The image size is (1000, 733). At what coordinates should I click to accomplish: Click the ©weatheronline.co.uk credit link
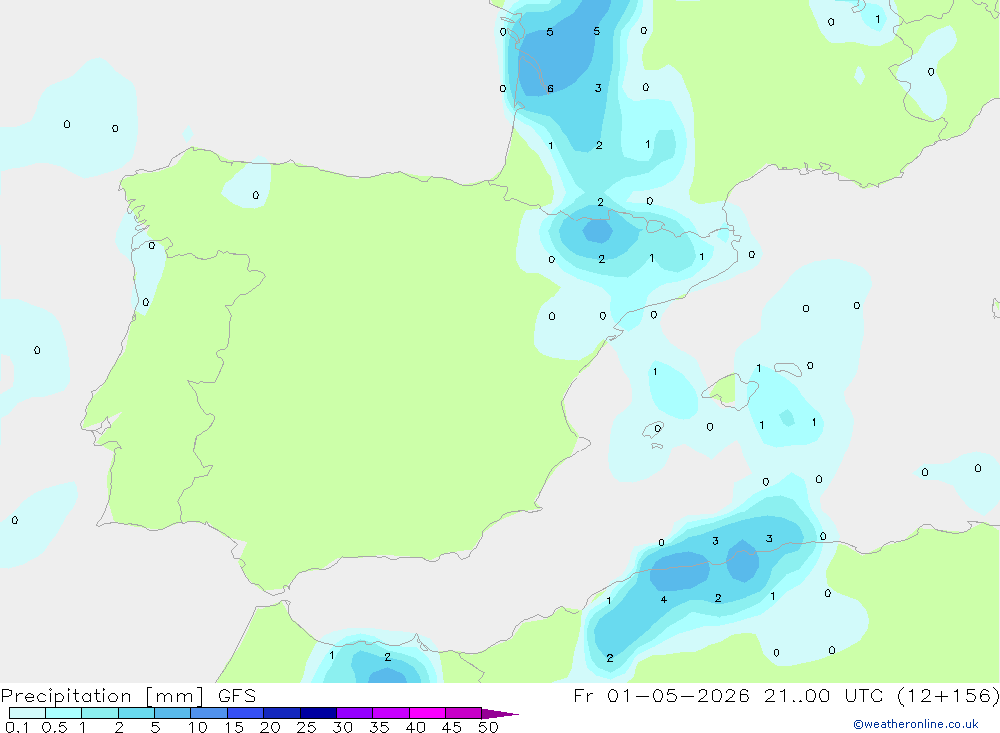point(915,724)
